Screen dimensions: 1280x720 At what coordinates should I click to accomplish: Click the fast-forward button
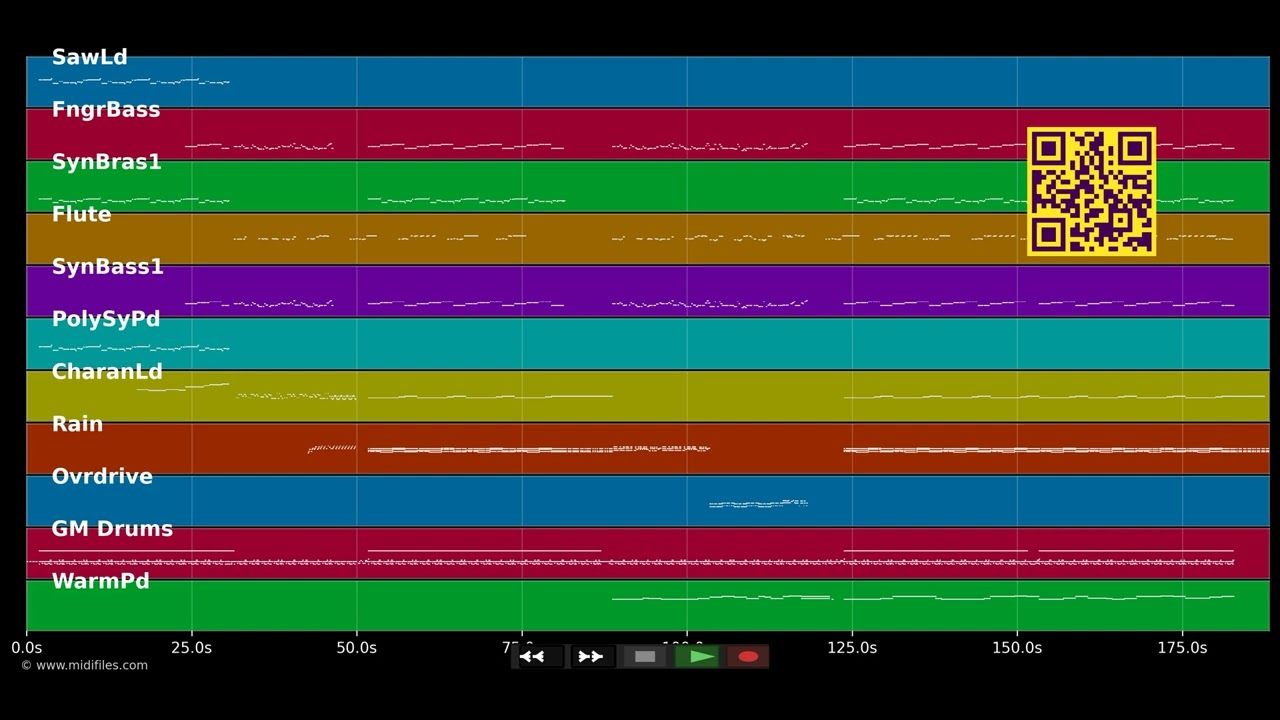pyautogui.click(x=591, y=657)
